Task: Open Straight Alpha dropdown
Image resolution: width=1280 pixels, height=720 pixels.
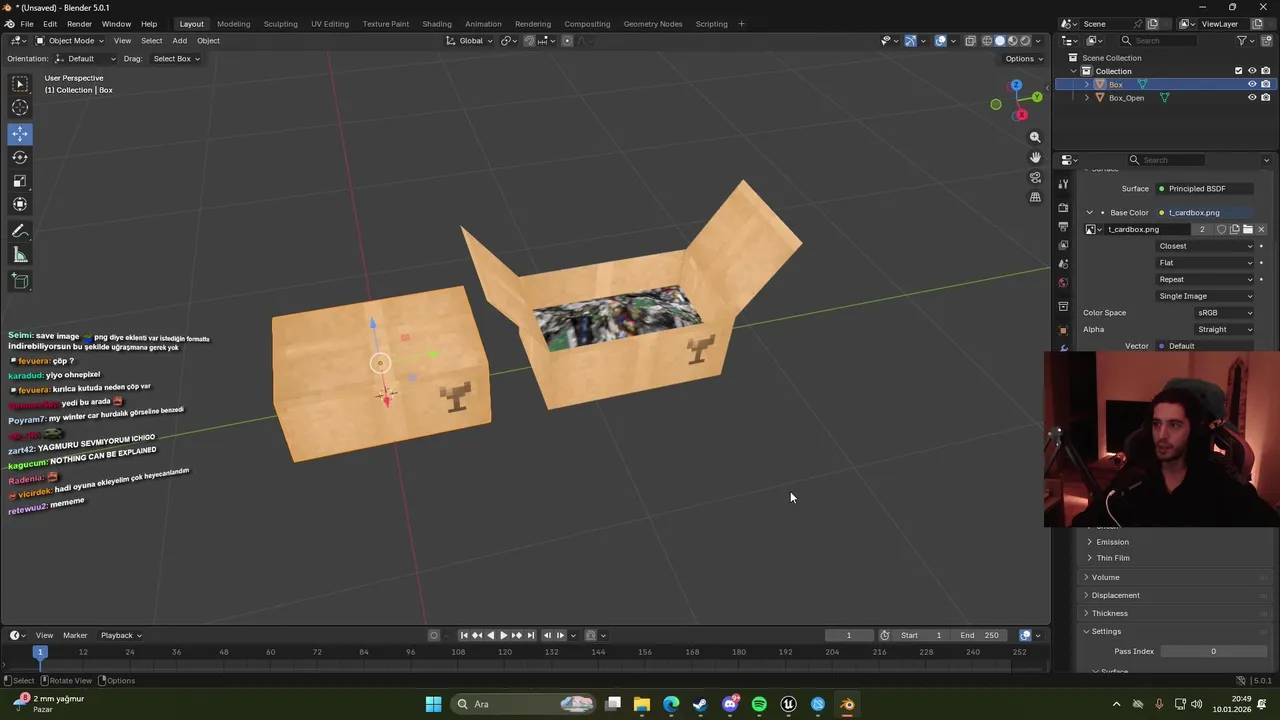Action: pos(1225,330)
